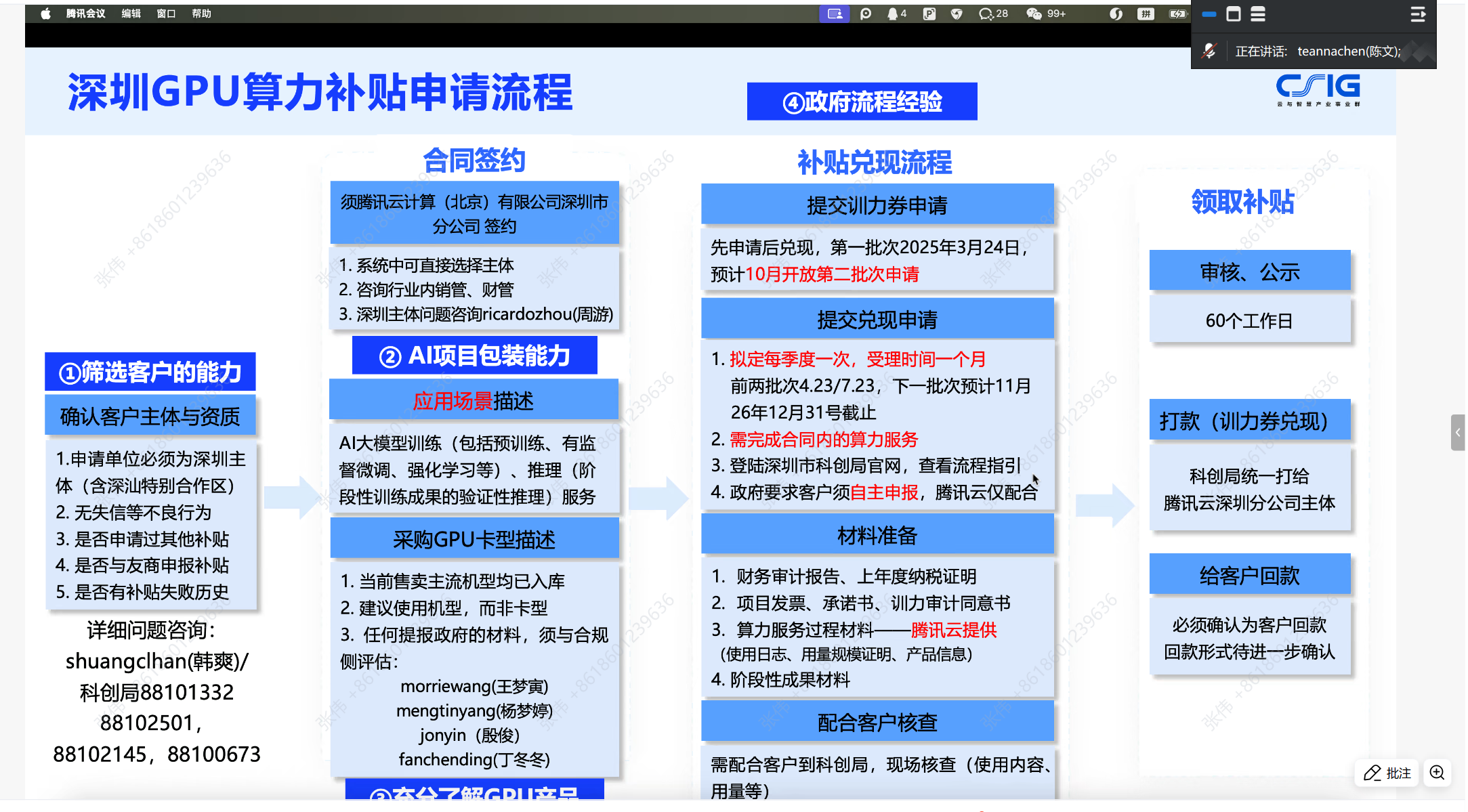Image resolution: width=1468 pixels, height=812 pixels.
Task: Switch to single-bar speaker view layout
Action: 1209,14
